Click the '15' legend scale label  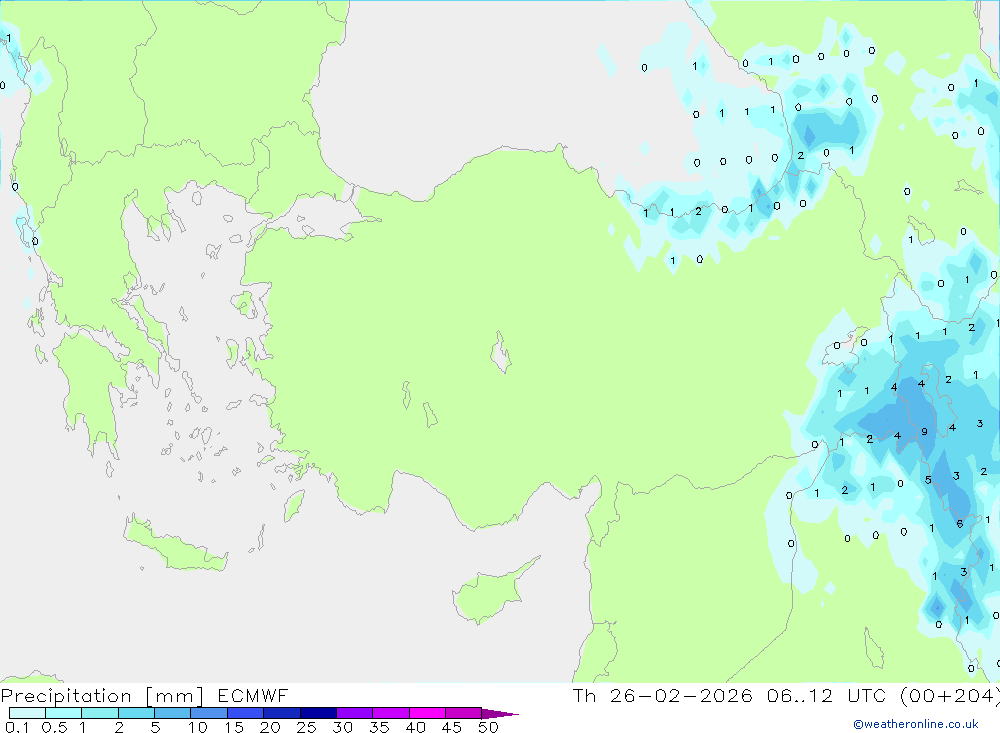tap(234, 727)
